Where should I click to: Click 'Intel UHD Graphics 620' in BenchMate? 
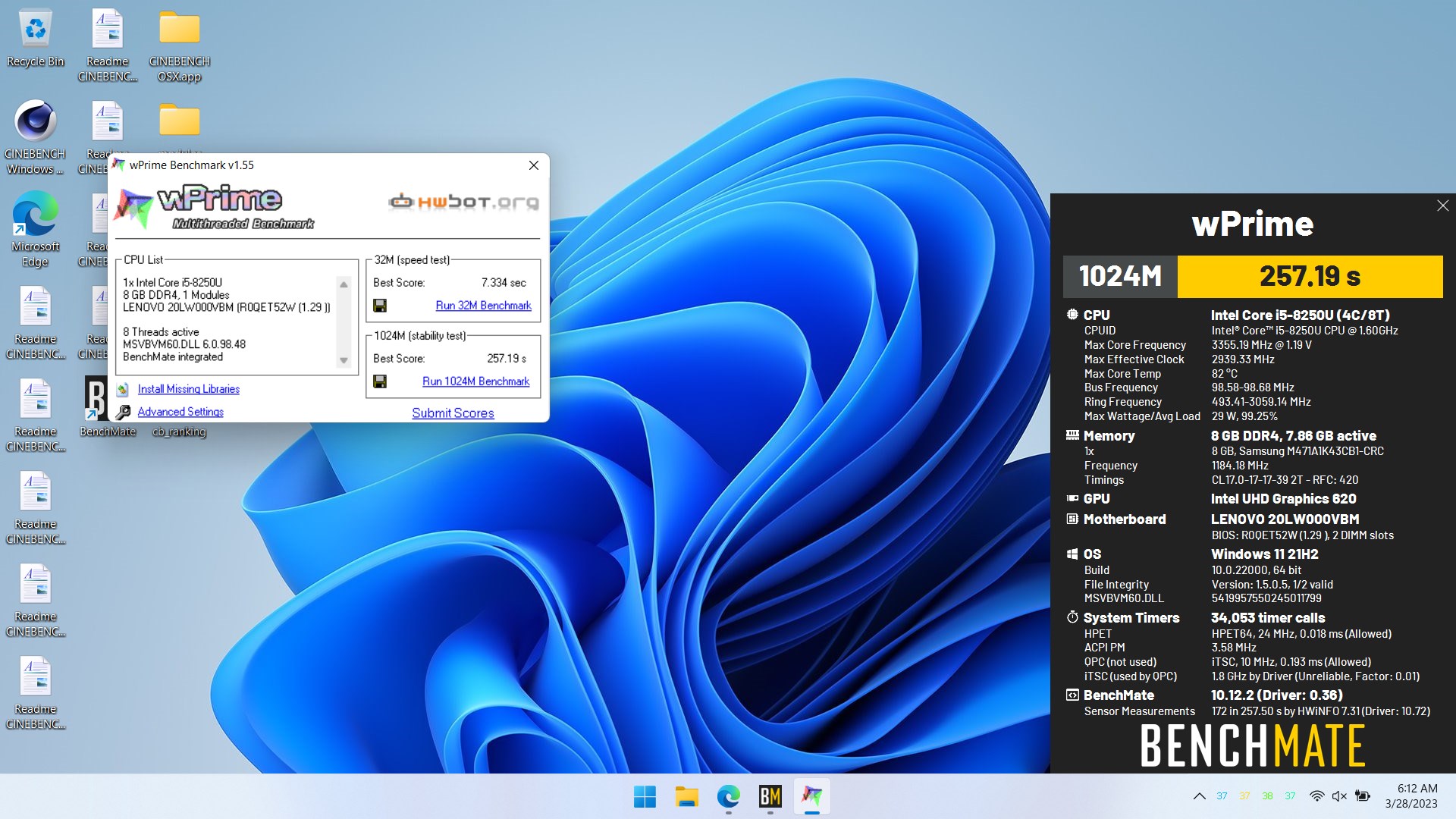click(1283, 499)
